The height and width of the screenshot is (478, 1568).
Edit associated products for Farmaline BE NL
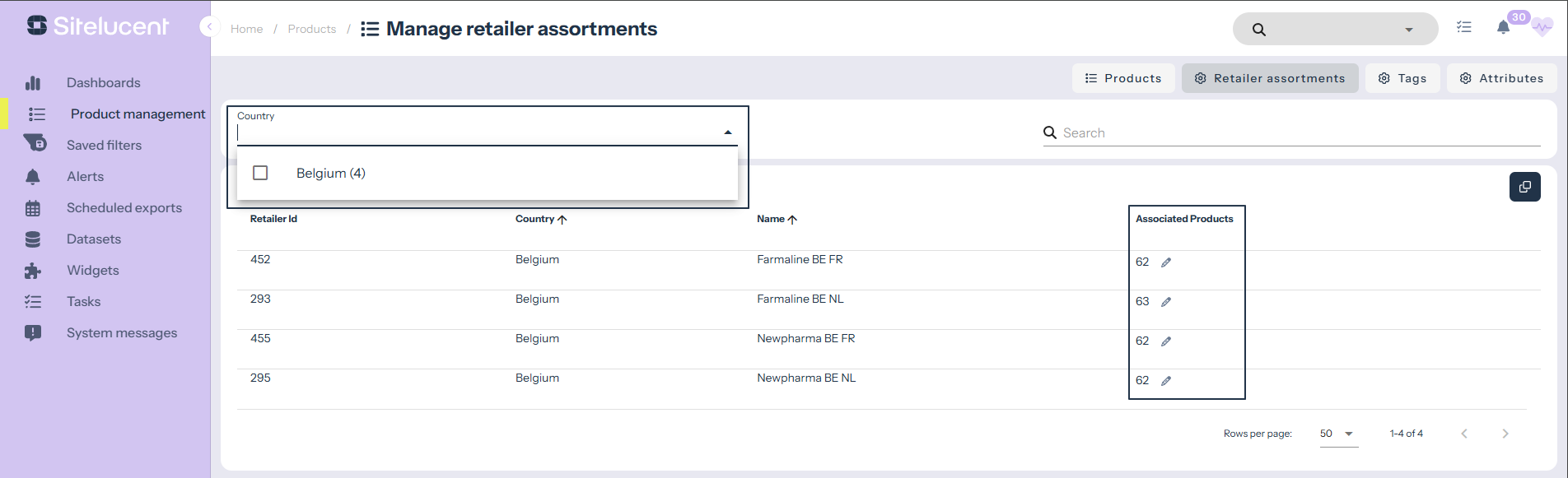(1166, 302)
